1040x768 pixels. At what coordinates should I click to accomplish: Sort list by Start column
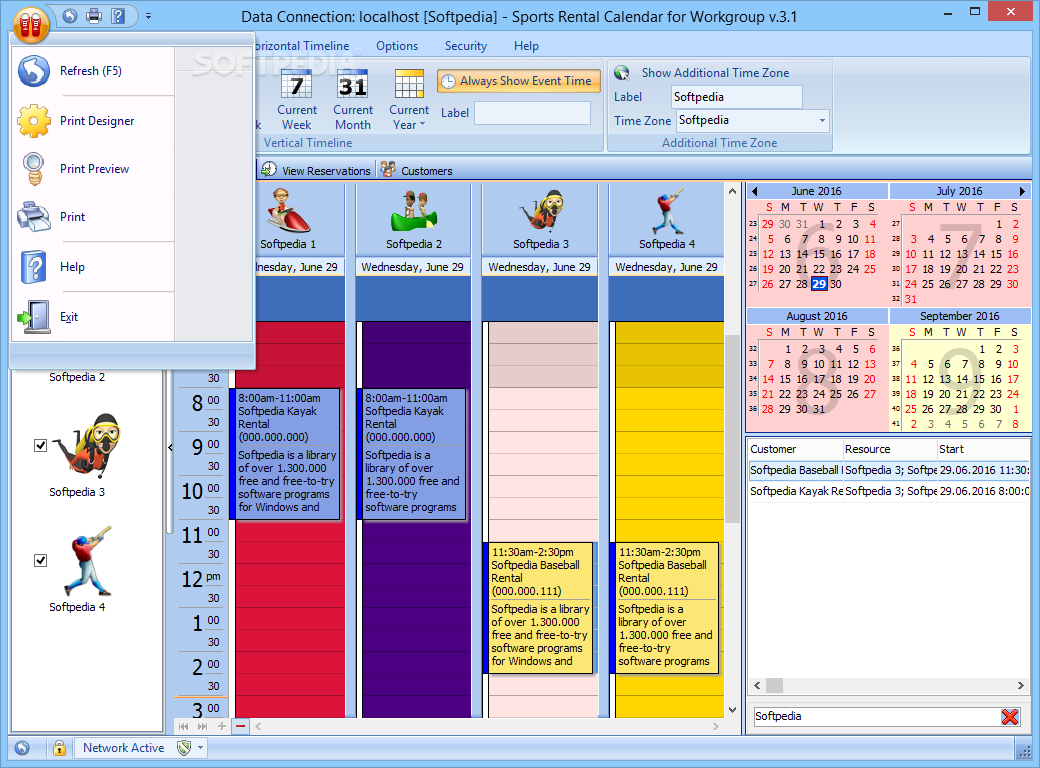(983, 450)
